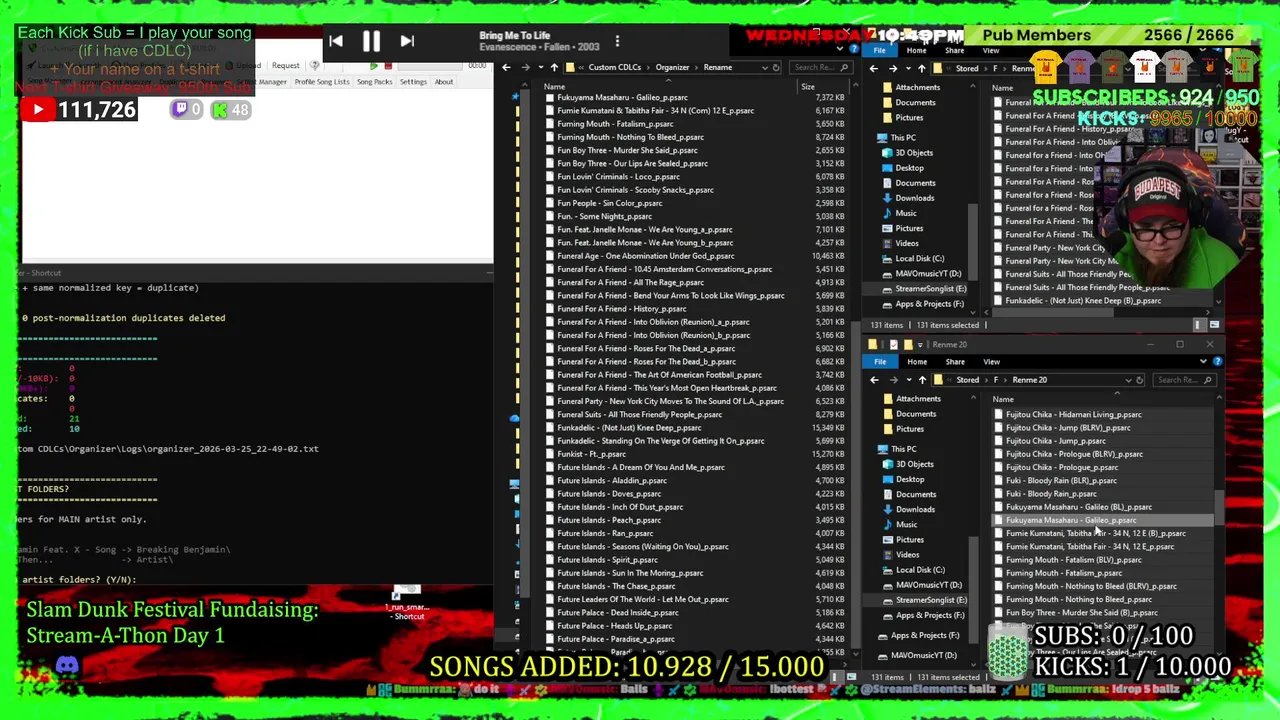Expand recent locations dropdown in Renme 20

coord(907,380)
